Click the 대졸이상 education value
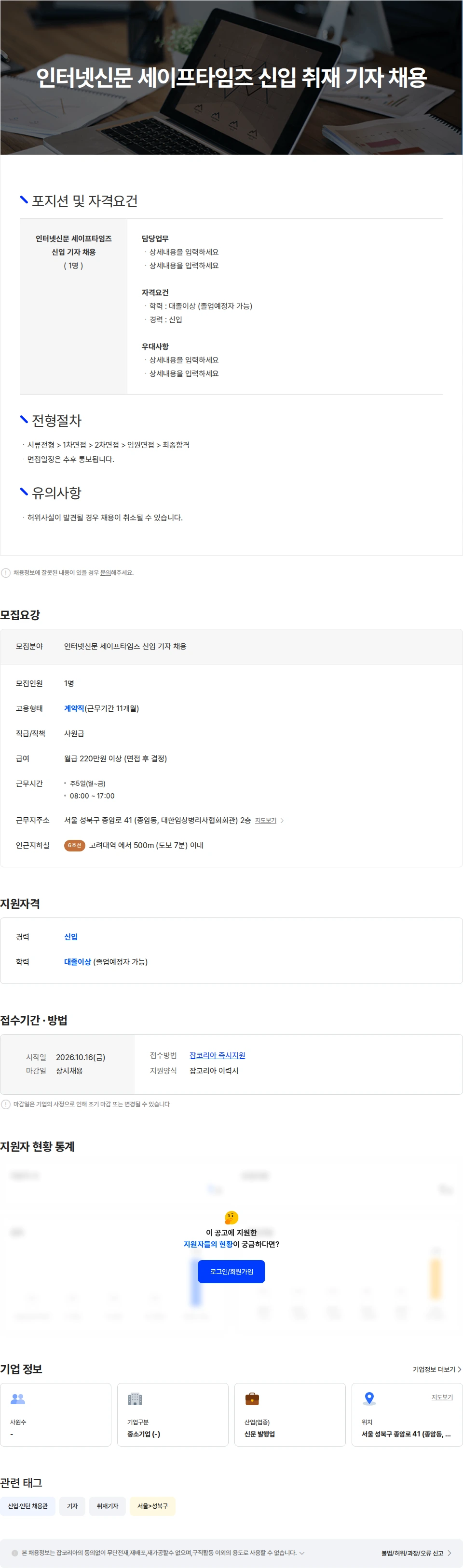The height and width of the screenshot is (1568, 463). click(77, 962)
